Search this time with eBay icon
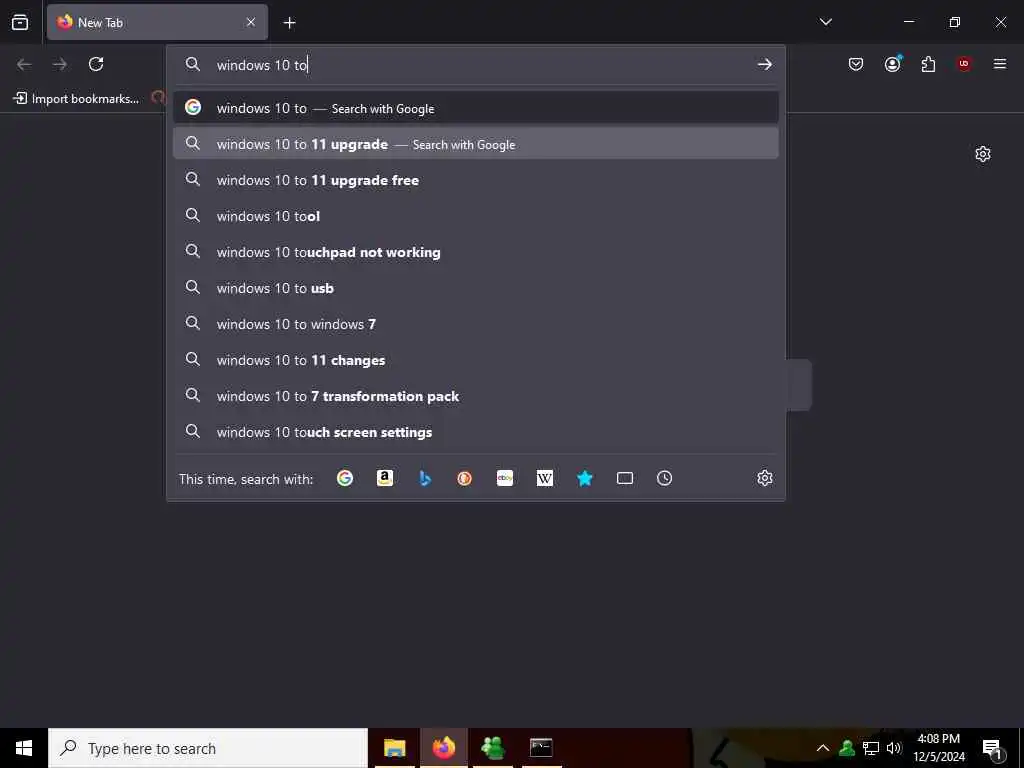1024x768 pixels. click(x=505, y=478)
